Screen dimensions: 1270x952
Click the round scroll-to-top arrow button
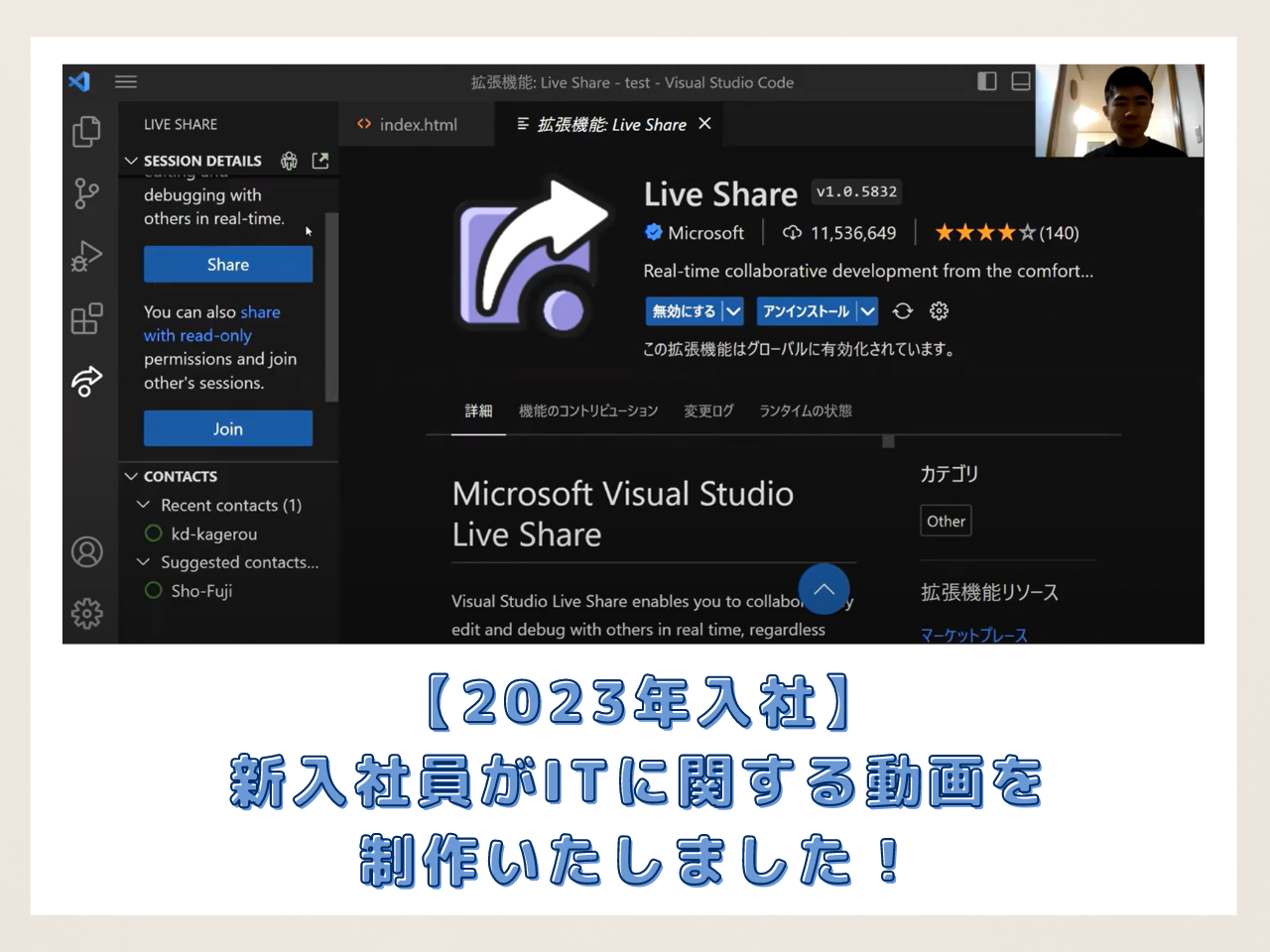click(x=824, y=588)
